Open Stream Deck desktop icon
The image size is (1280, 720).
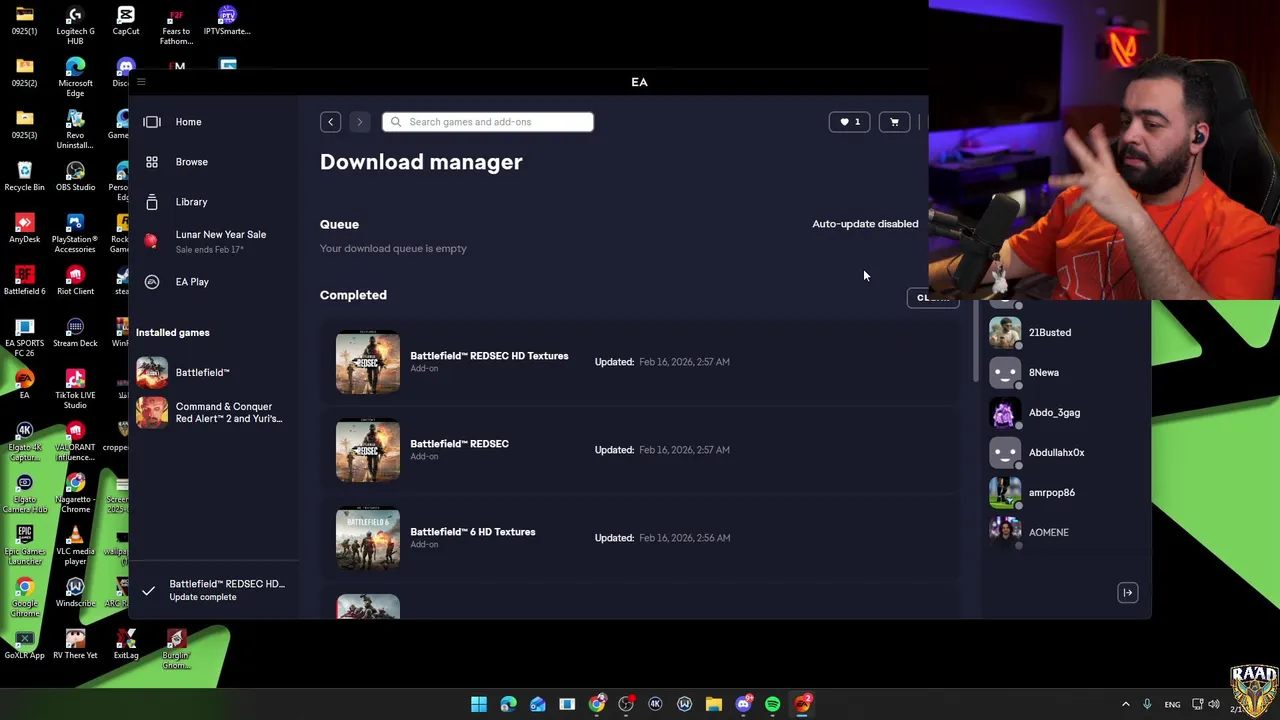tap(75, 332)
